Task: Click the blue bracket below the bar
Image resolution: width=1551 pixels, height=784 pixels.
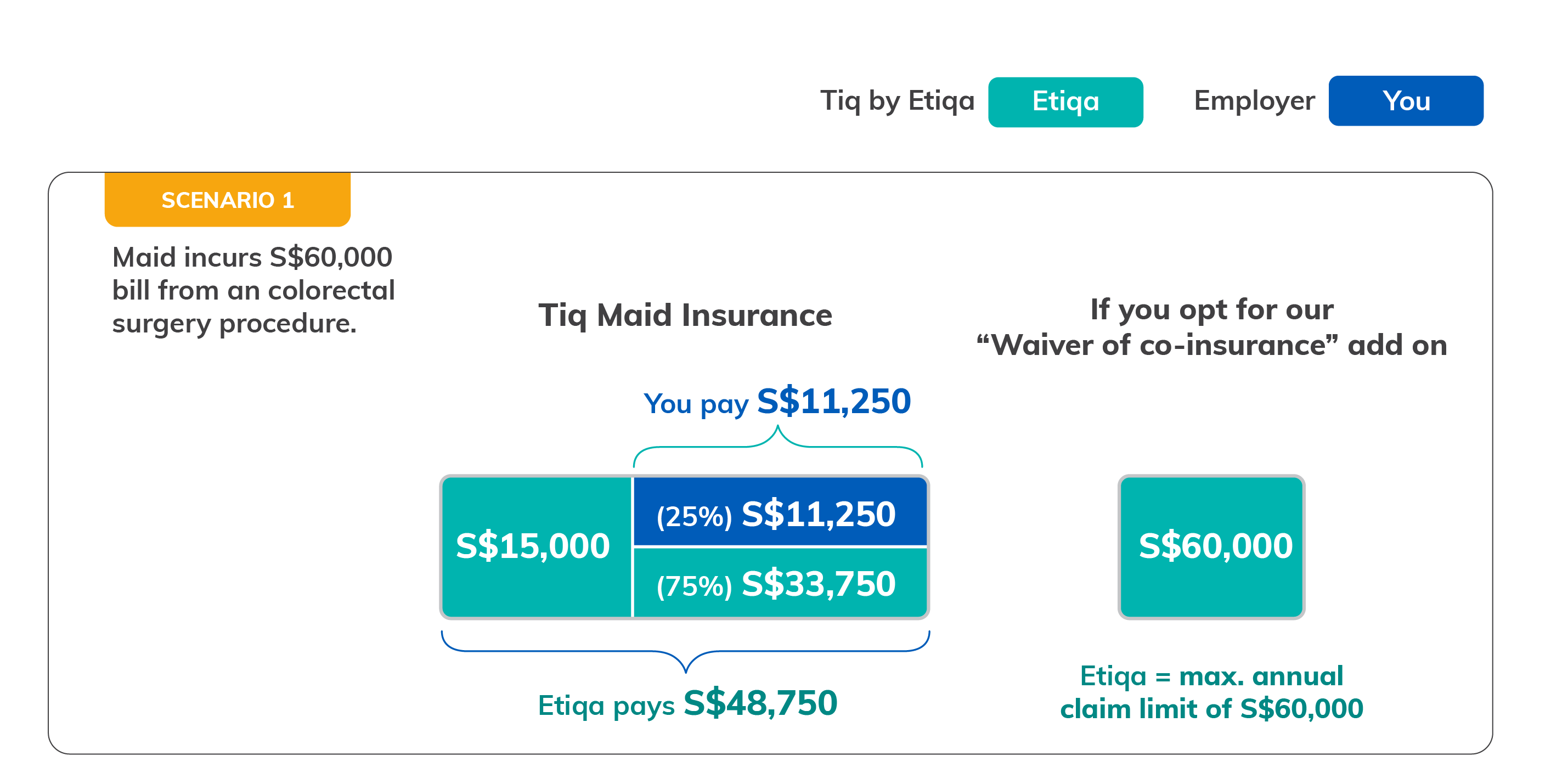Action: [x=685, y=652]
